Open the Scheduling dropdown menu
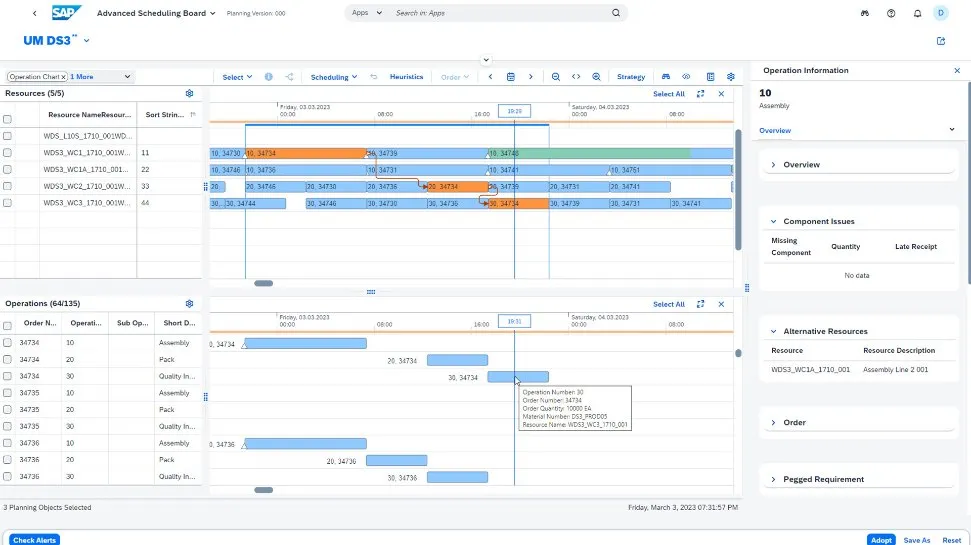The height and width of the screenshot is (545, 971). (335, 77)
